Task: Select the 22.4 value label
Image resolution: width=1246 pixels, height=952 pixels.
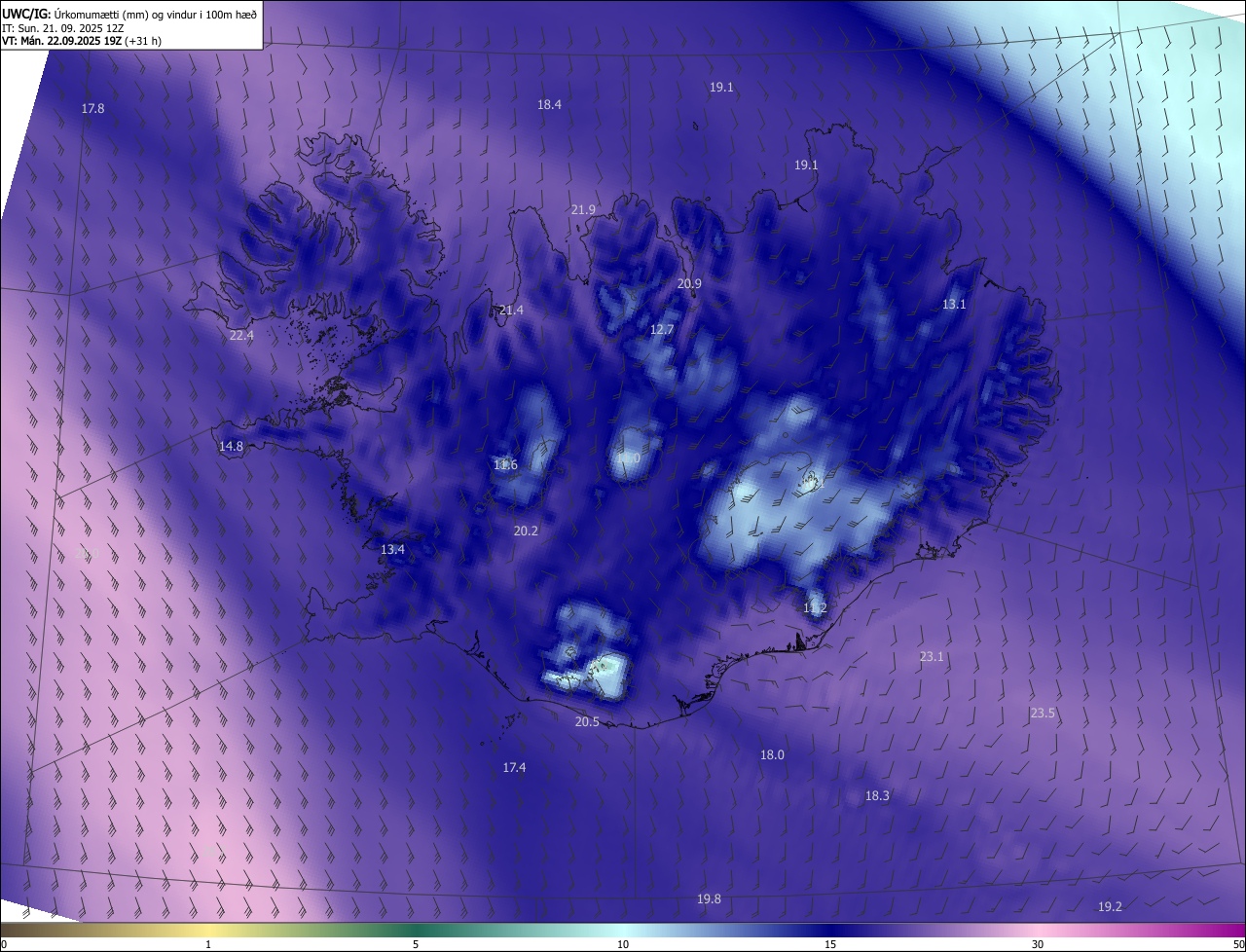Action: [241, 336]
